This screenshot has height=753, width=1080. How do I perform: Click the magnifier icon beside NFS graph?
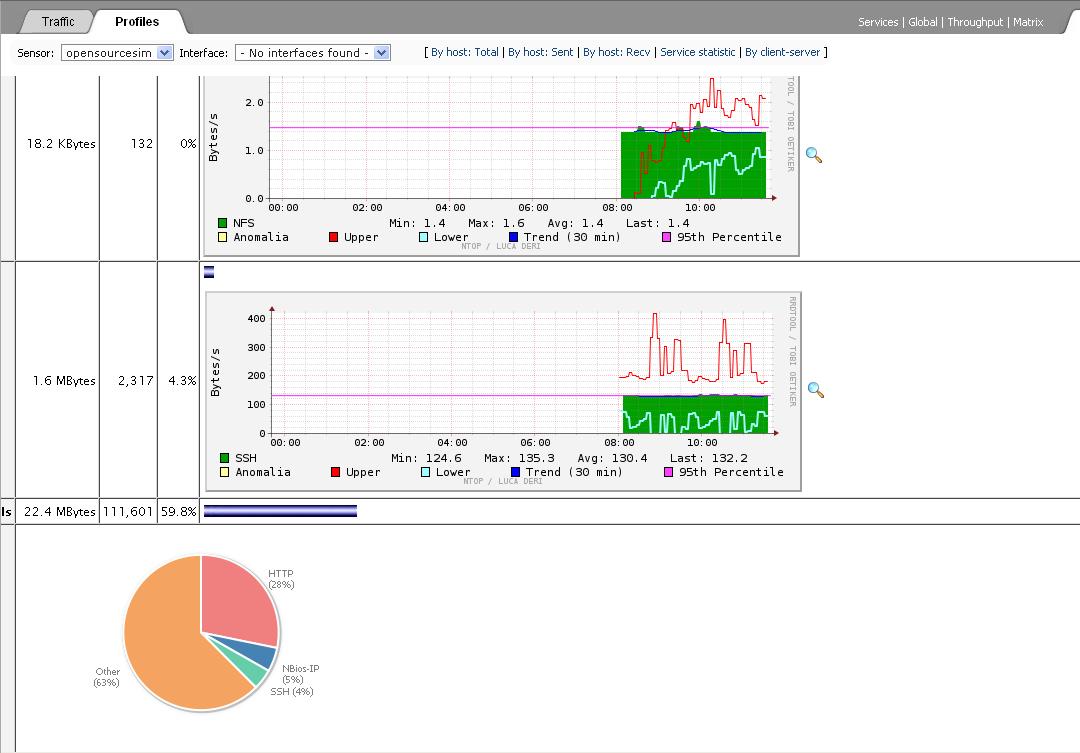814,155
